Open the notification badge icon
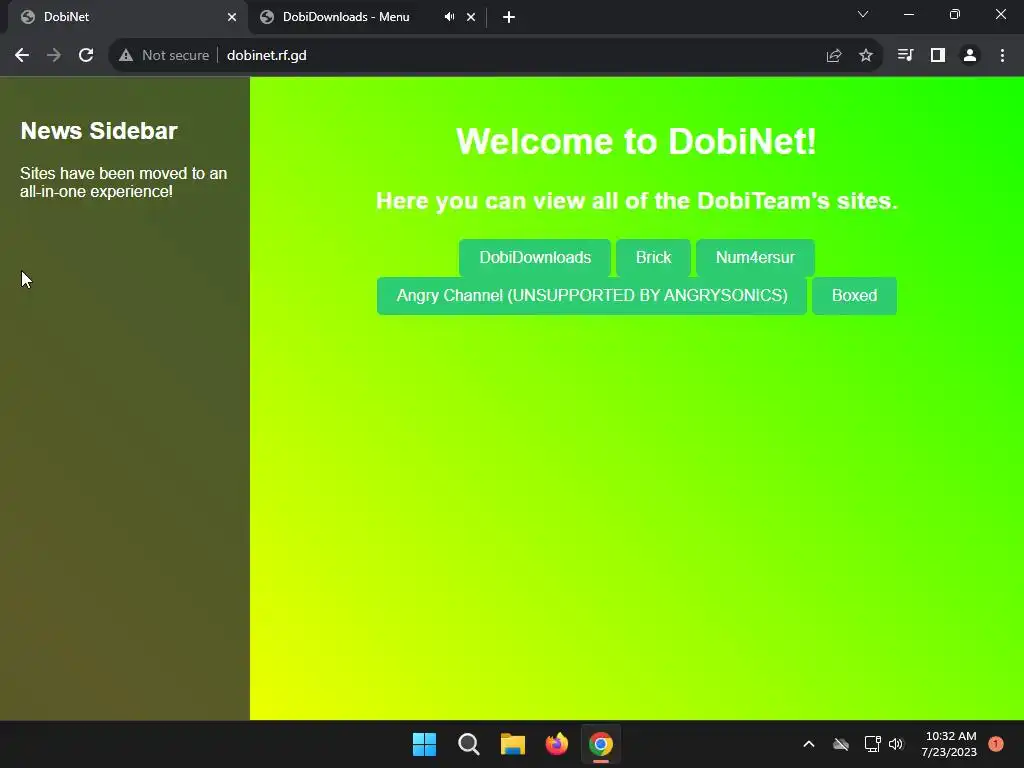This screenshot has height=768, width=1024. click(996, 744)
